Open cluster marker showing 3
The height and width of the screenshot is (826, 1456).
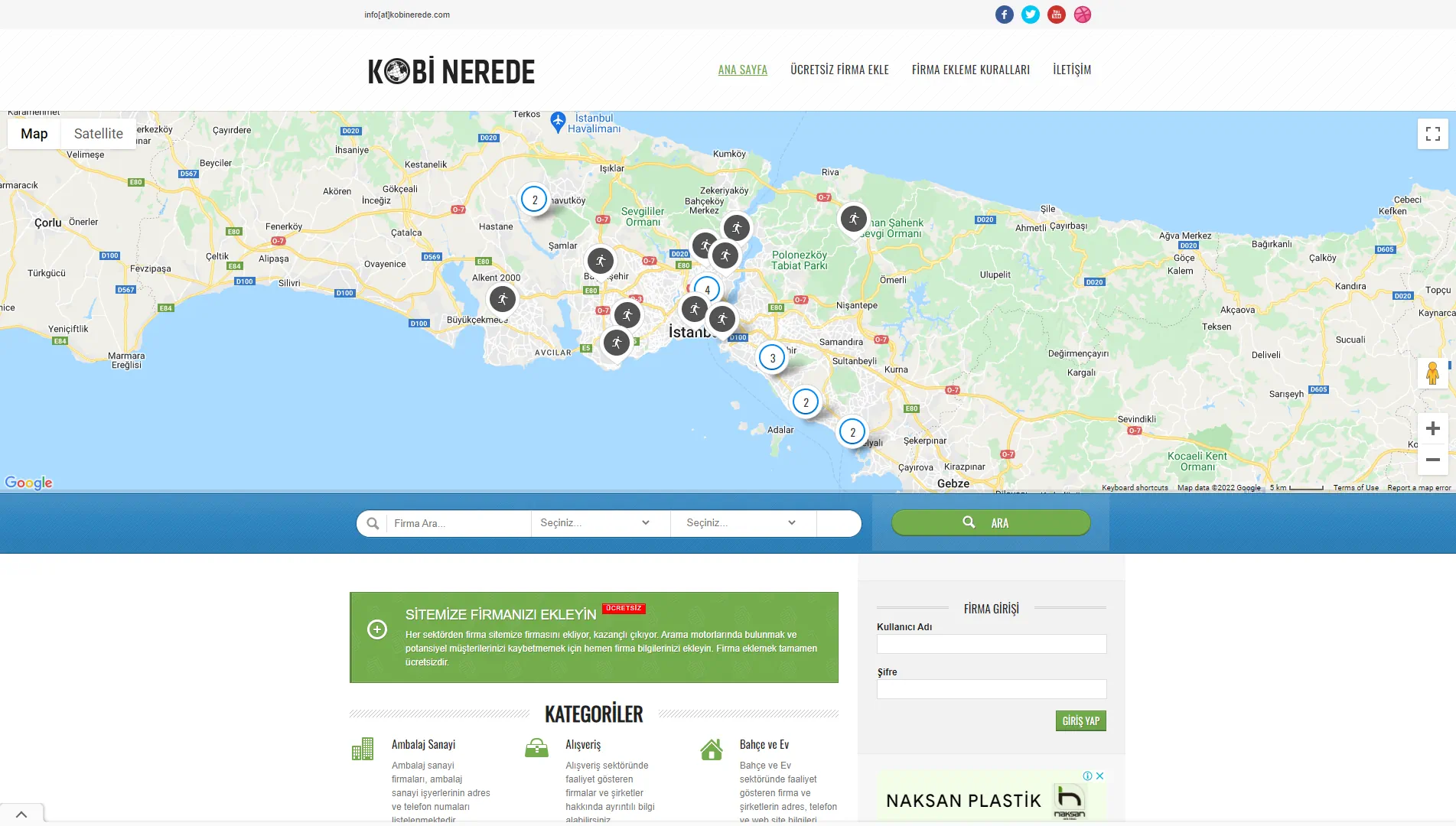(x=772, y=358)
